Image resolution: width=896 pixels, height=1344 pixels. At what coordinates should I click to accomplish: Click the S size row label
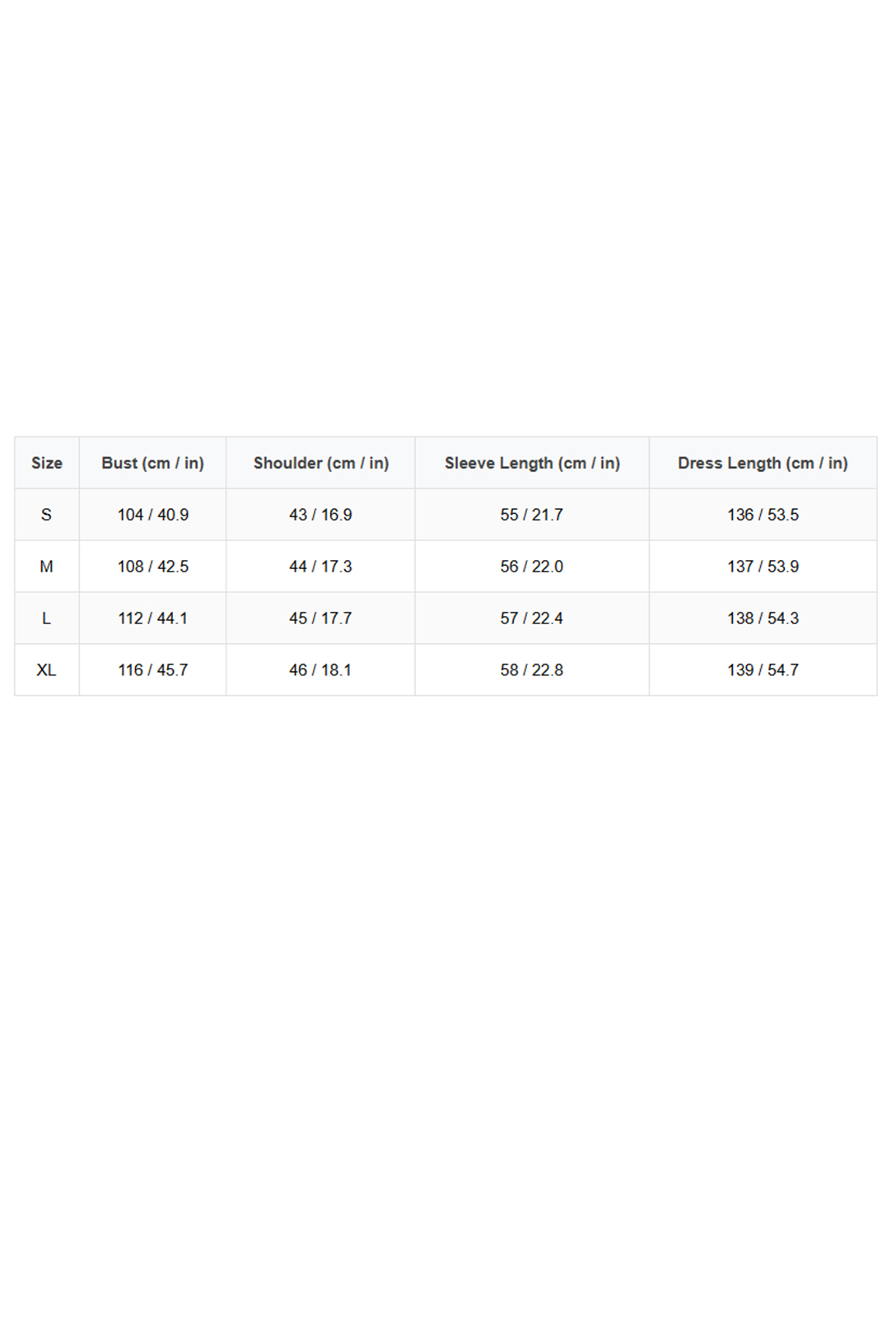(x=46, y=515)
